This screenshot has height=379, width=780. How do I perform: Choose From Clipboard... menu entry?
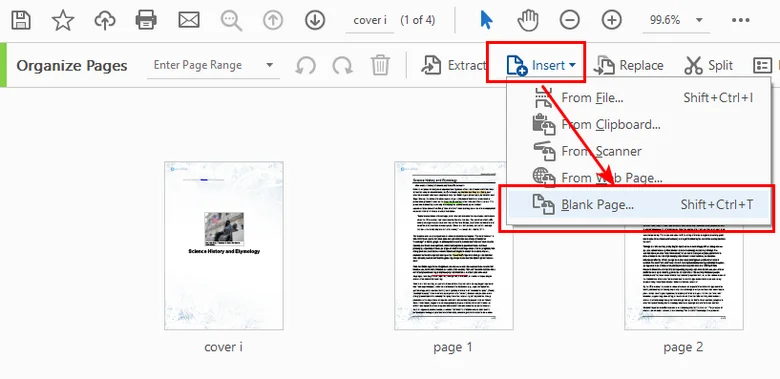click(x=639, y=124)
